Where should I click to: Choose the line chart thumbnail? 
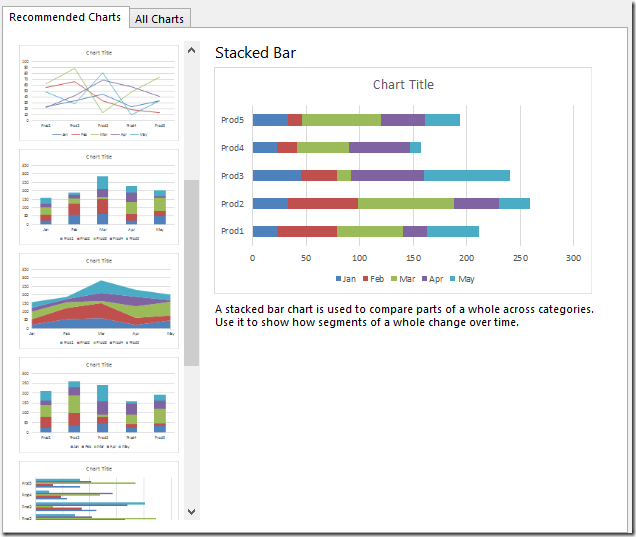[x=99, y=93]
